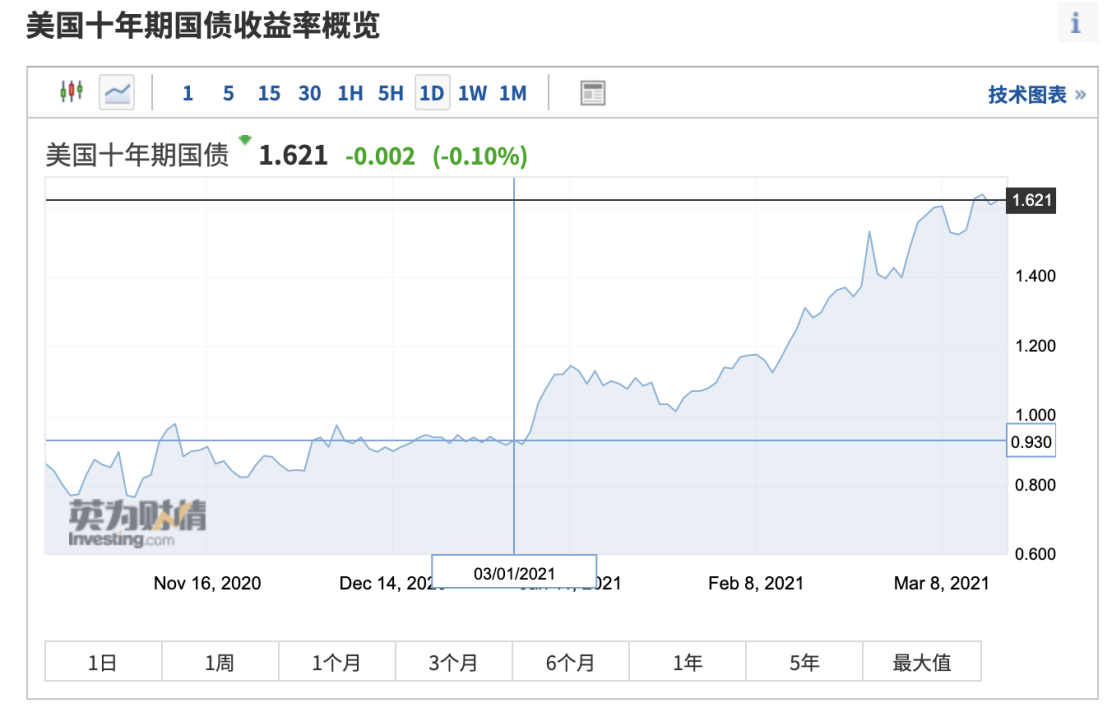Set range to 1日

[x=104, y=662]
